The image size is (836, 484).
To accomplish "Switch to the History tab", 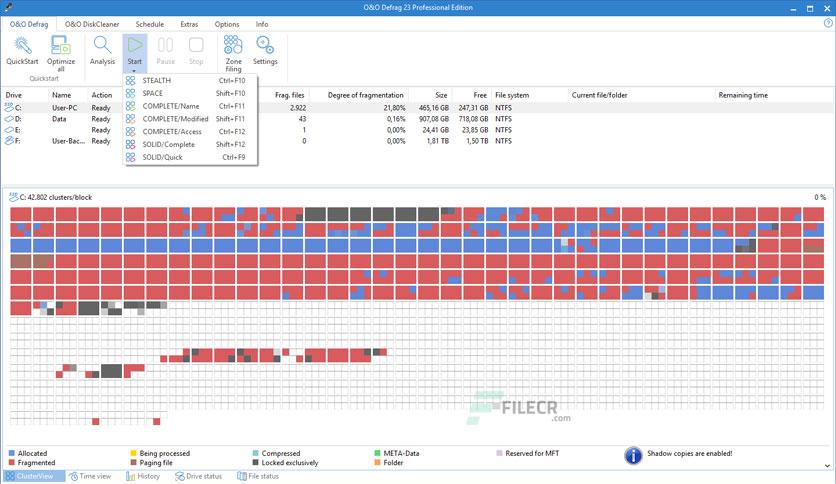I will pos(143,476).
